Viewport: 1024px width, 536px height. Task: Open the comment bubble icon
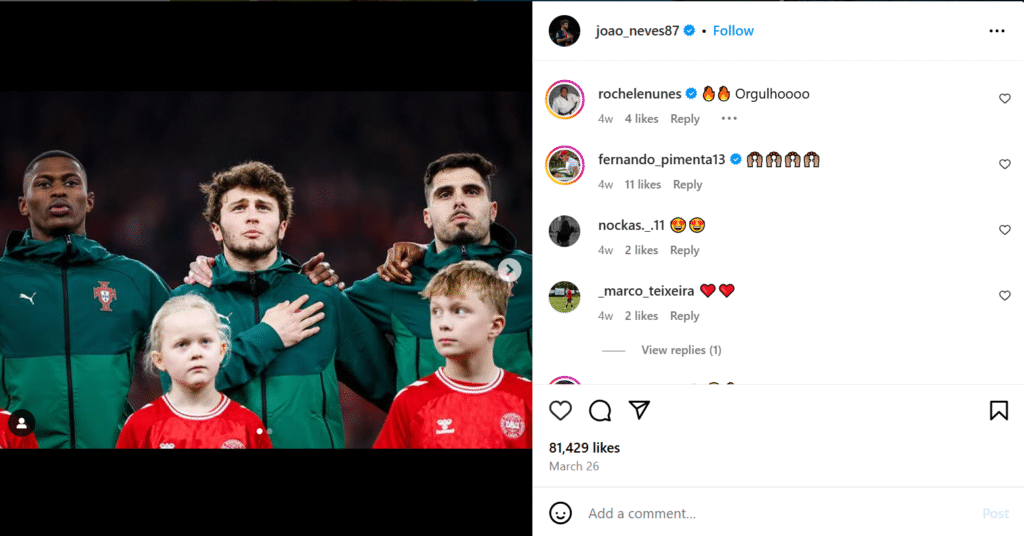pos(600,411)
